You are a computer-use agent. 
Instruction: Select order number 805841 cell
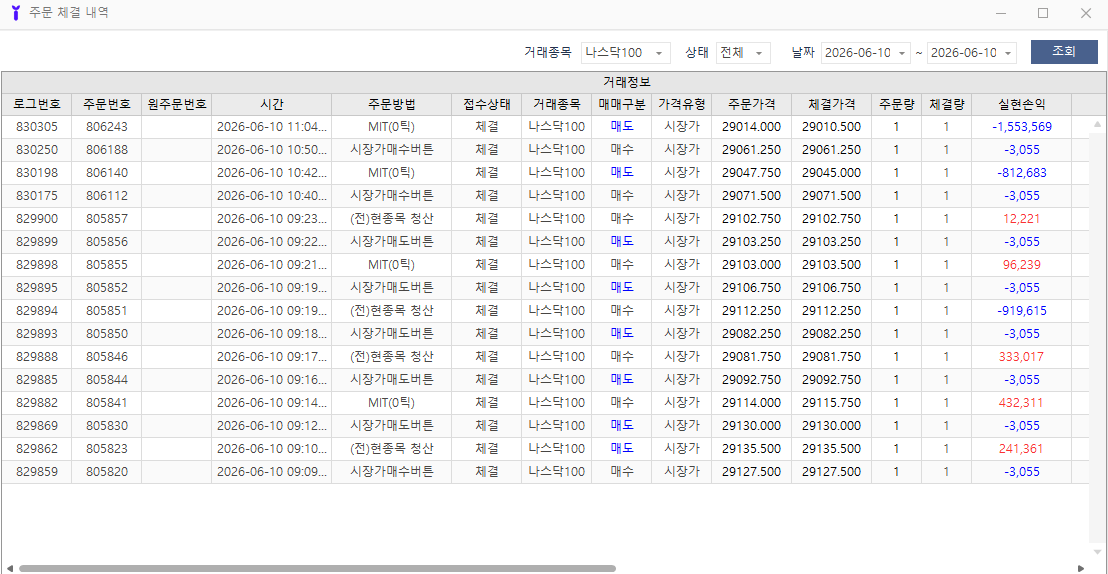coord(106,403)
